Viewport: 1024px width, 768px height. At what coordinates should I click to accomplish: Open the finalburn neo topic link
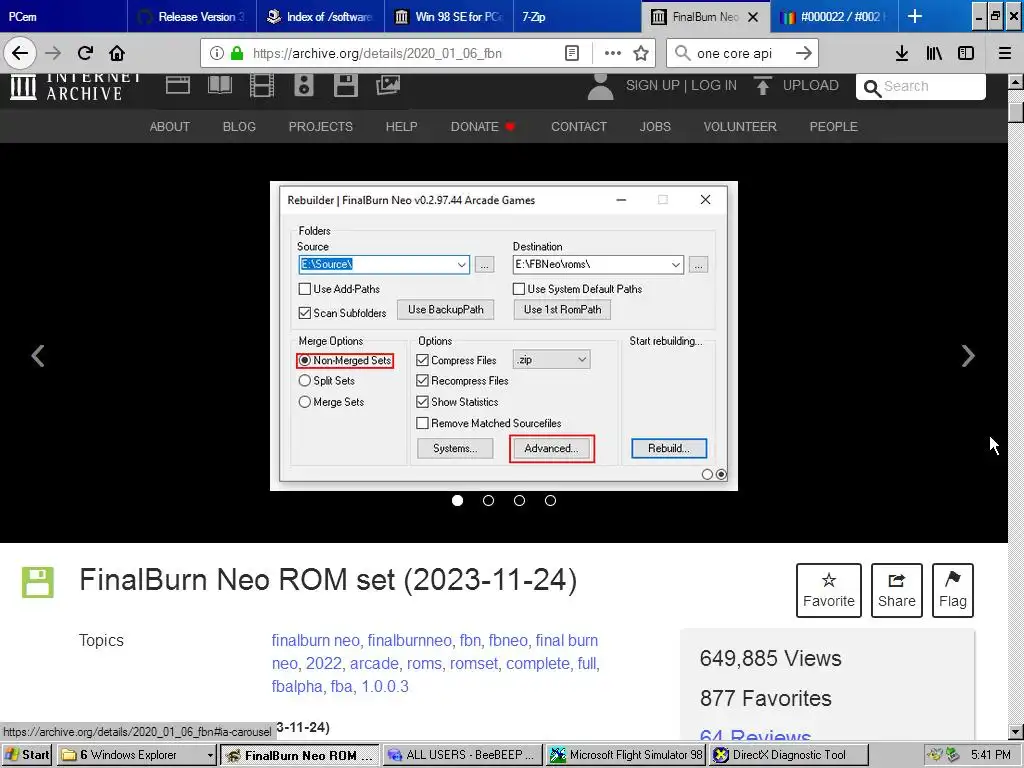point(316,641)
